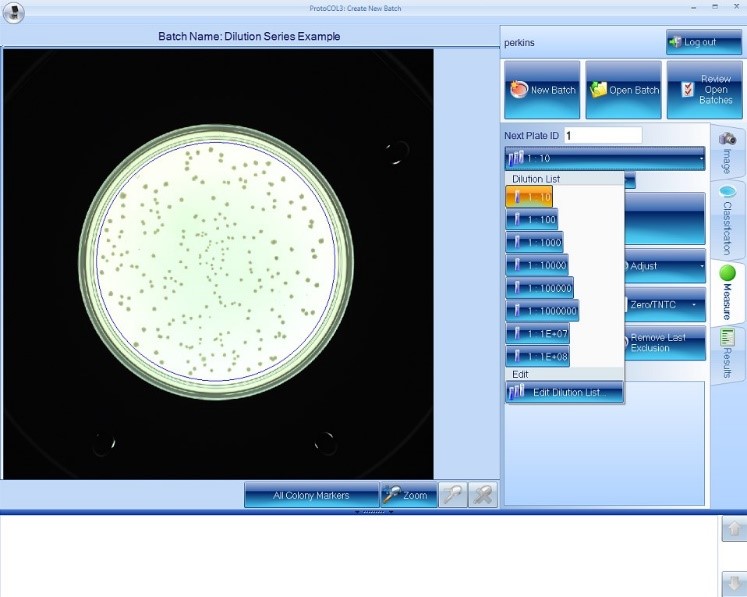The height and width of the screenshot is (597, 747).
Task: Open the Results side tab
Action: point(727,351)
